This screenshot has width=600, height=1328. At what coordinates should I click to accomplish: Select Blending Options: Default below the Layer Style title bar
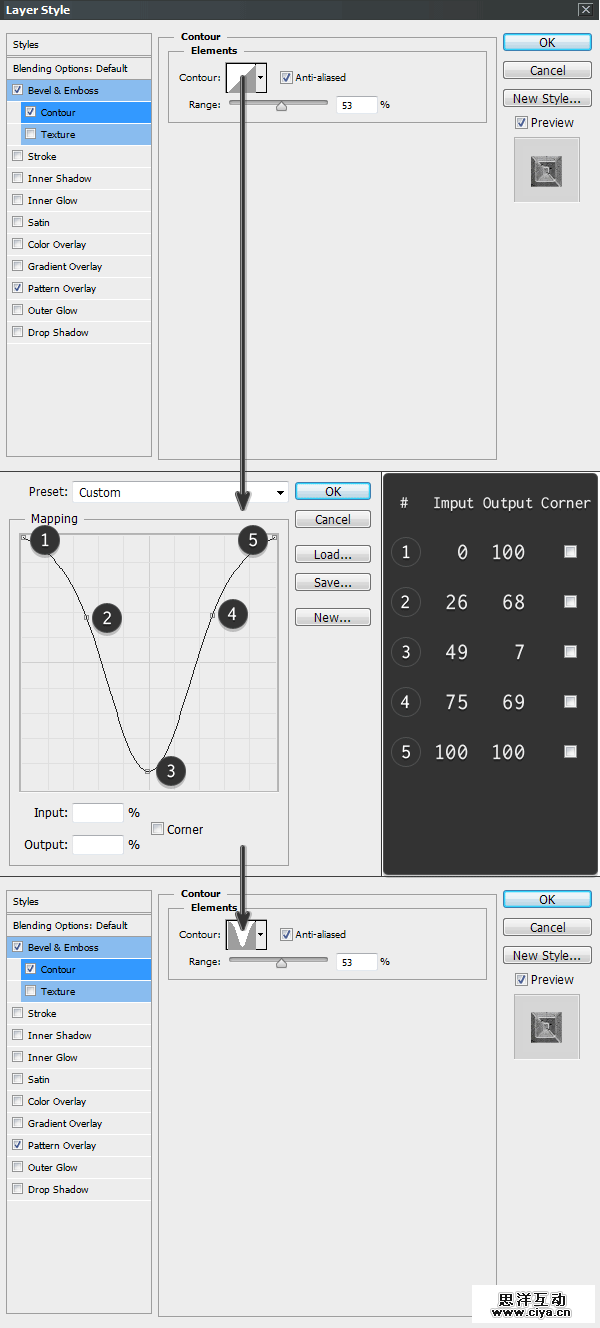point(70,69)
